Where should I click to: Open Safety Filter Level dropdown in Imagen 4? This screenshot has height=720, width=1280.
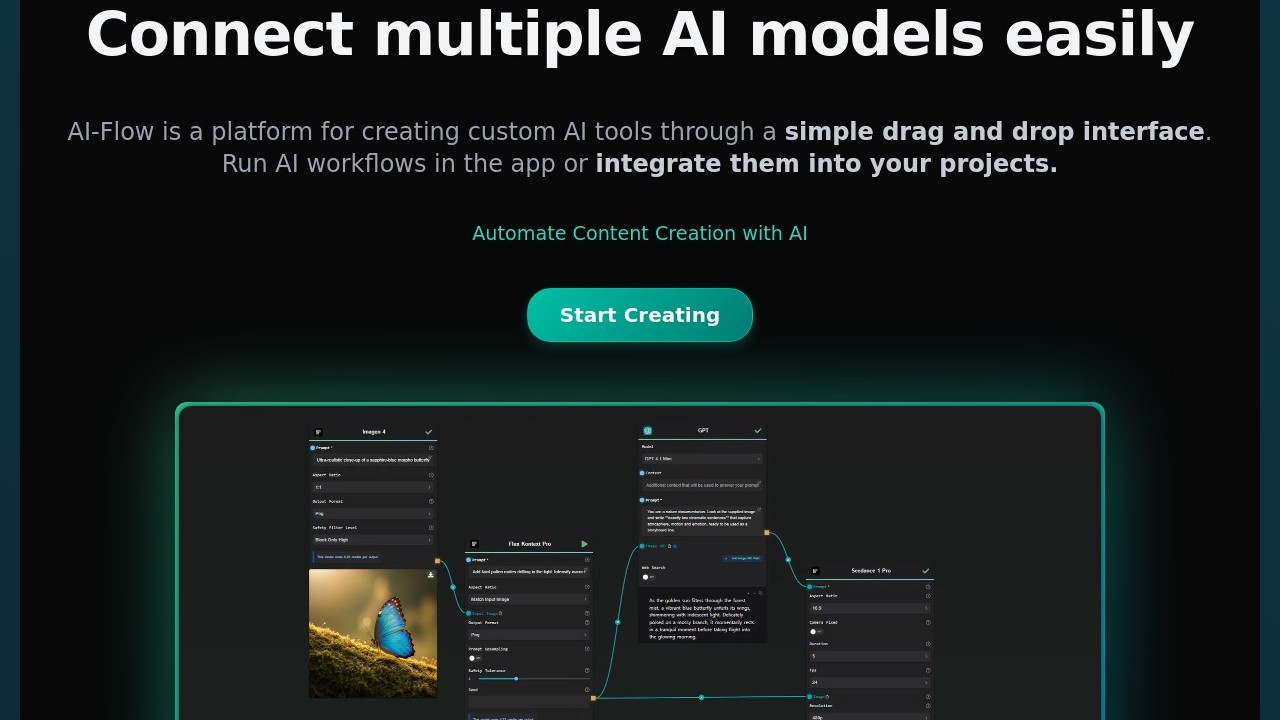click(372, 539)
